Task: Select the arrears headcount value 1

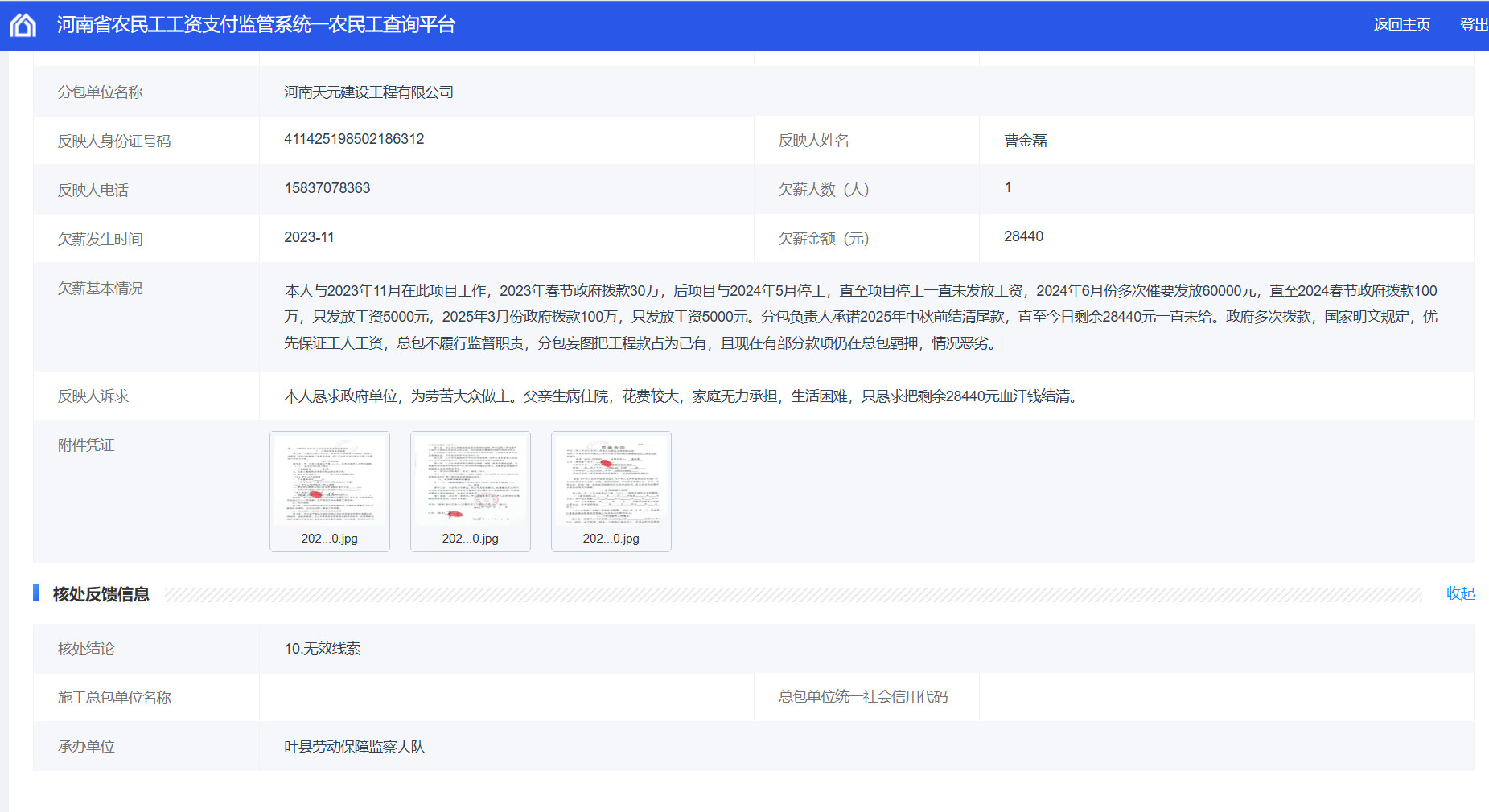Action: (1008, 187)
